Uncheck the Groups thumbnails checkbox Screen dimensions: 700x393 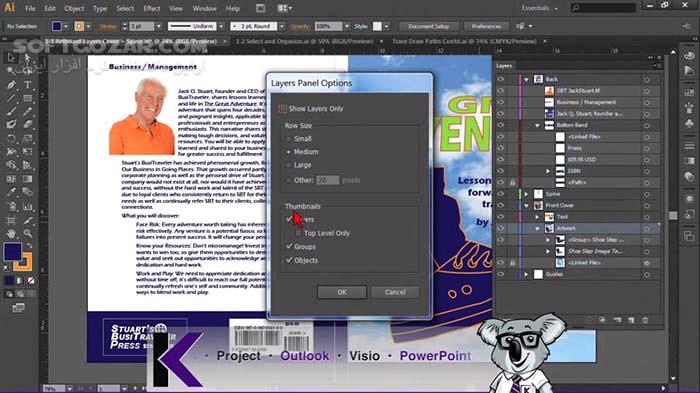289,247
